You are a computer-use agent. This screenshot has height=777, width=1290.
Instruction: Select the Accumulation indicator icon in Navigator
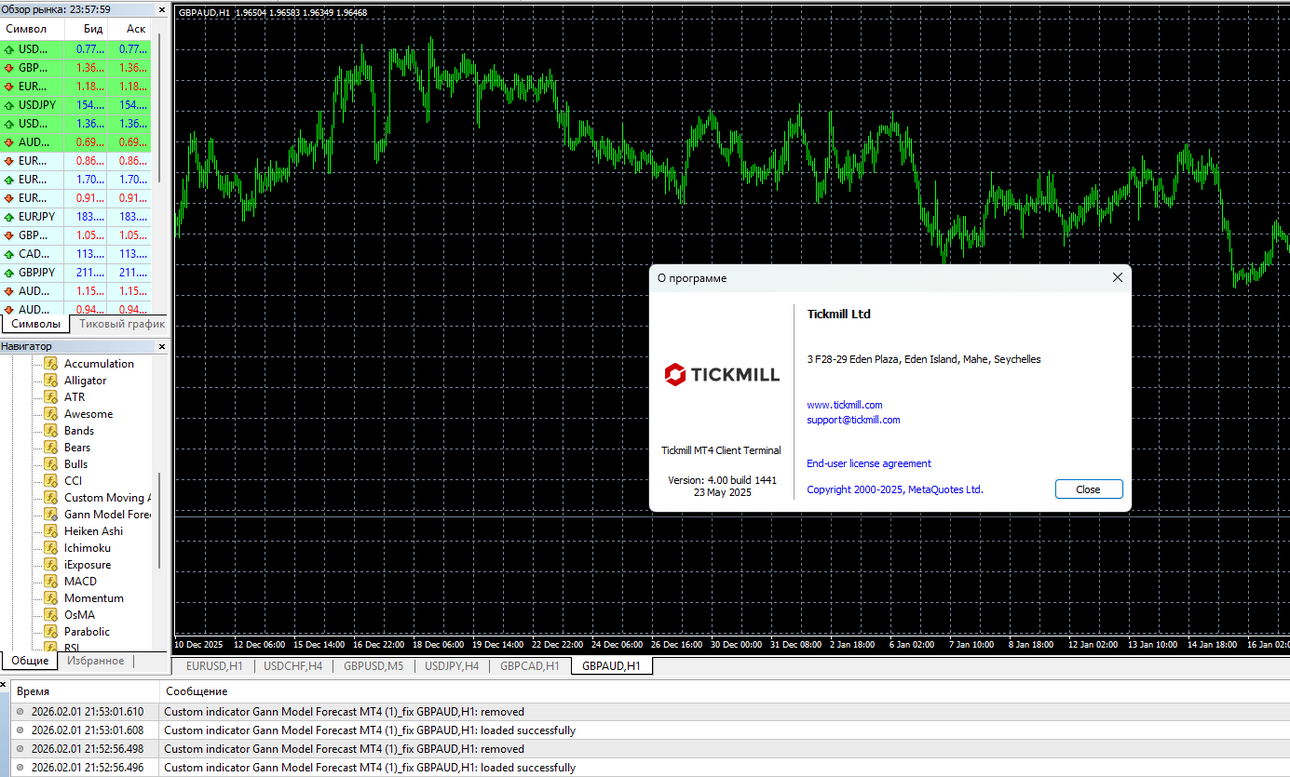[51, 364]
